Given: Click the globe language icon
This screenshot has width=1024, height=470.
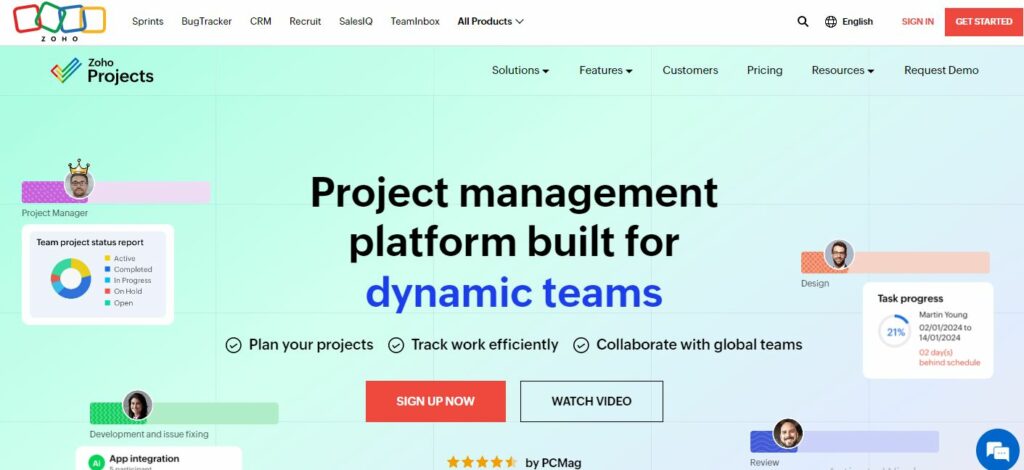Looking at the screenshot, I should (831, 22).
